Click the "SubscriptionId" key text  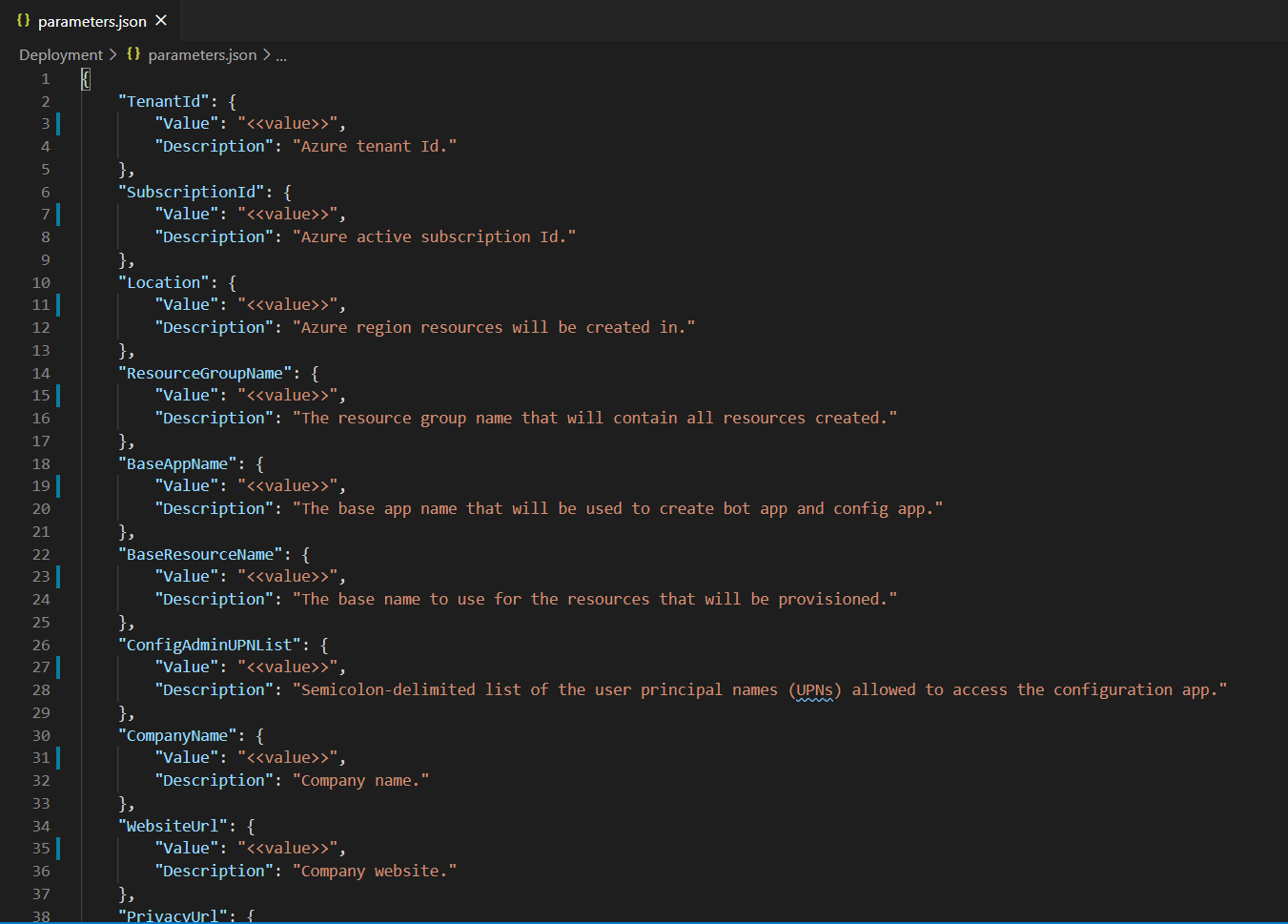point(192,192)
